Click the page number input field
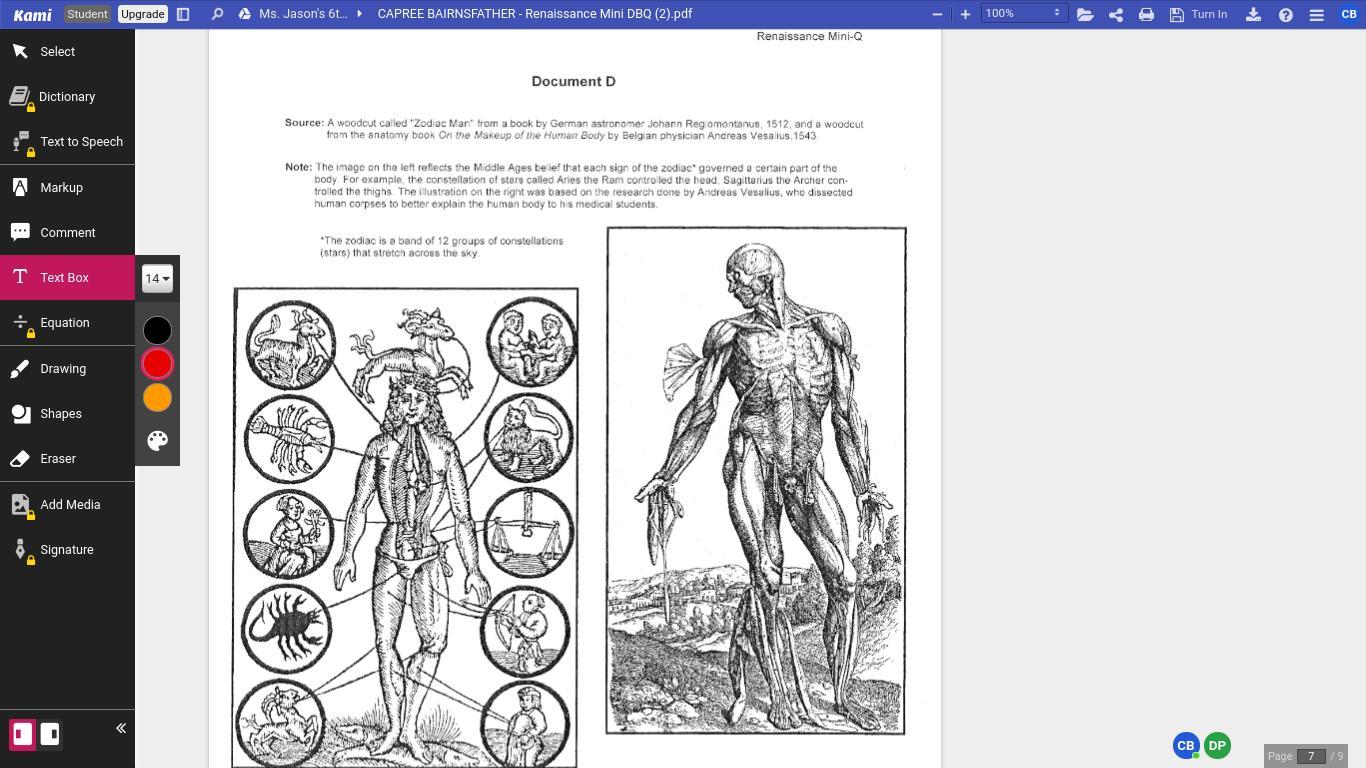 tap(1311, 756)
